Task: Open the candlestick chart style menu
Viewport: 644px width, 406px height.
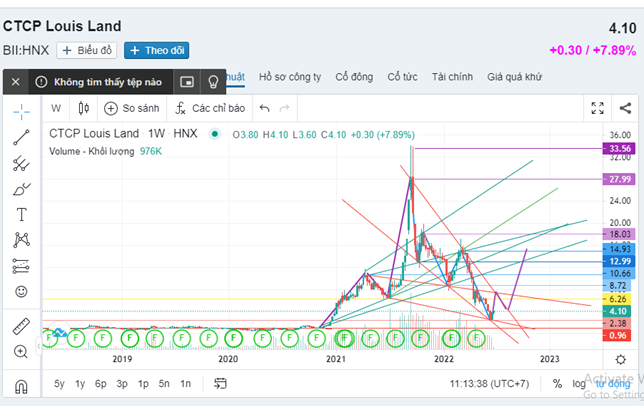Action: pyautogui.click(x=84, y=108)
